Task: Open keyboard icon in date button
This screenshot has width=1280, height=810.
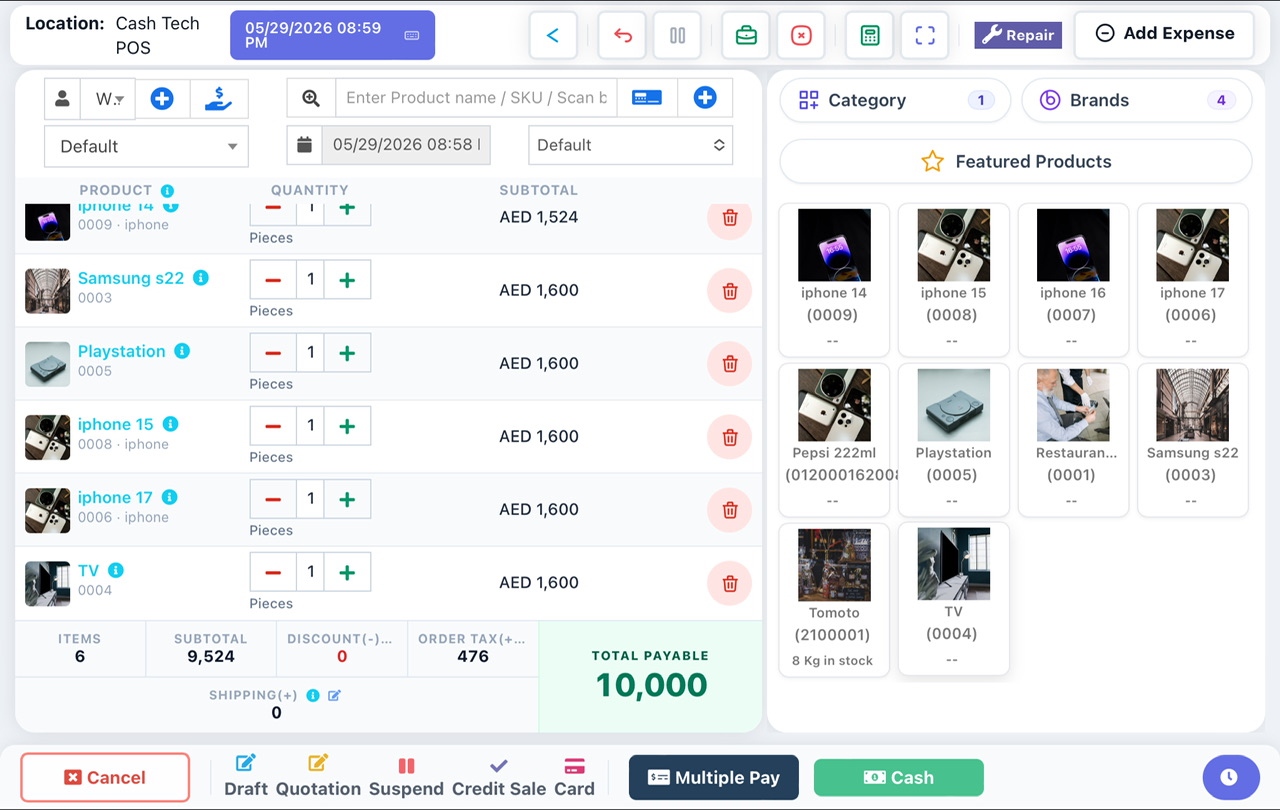Action: click(x=412, y=35)
